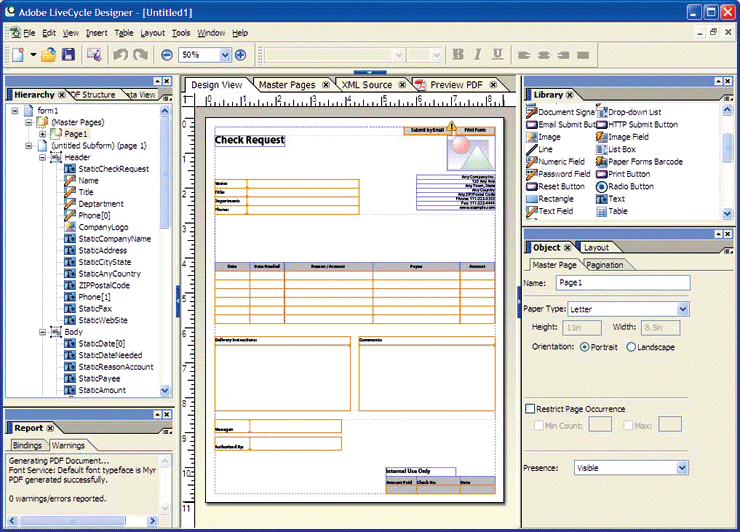This screenshot has width=740, height=532.
Task: Select Password Field in Library
Action: pos(558,174)
